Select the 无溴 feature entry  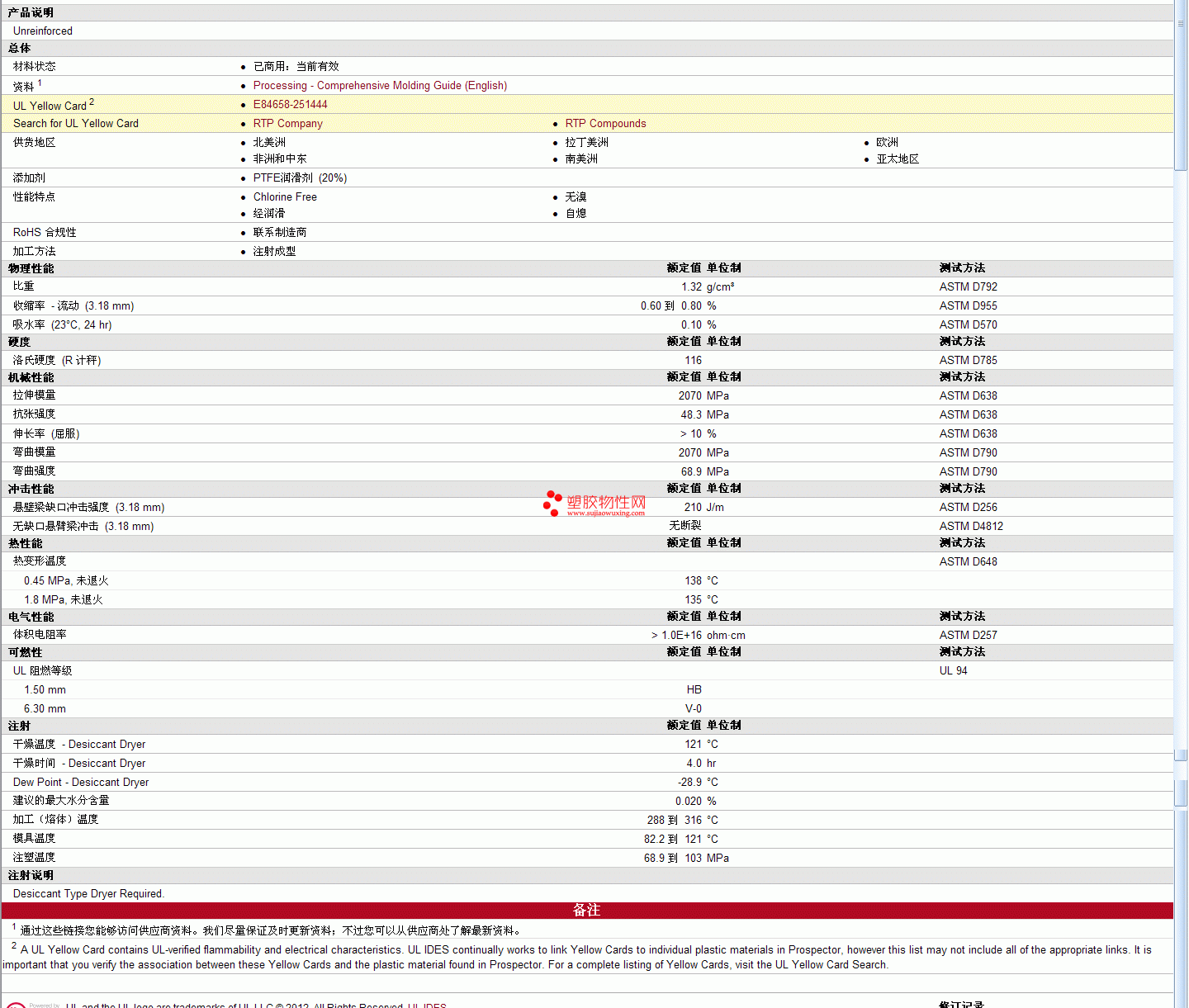[576, 196]
